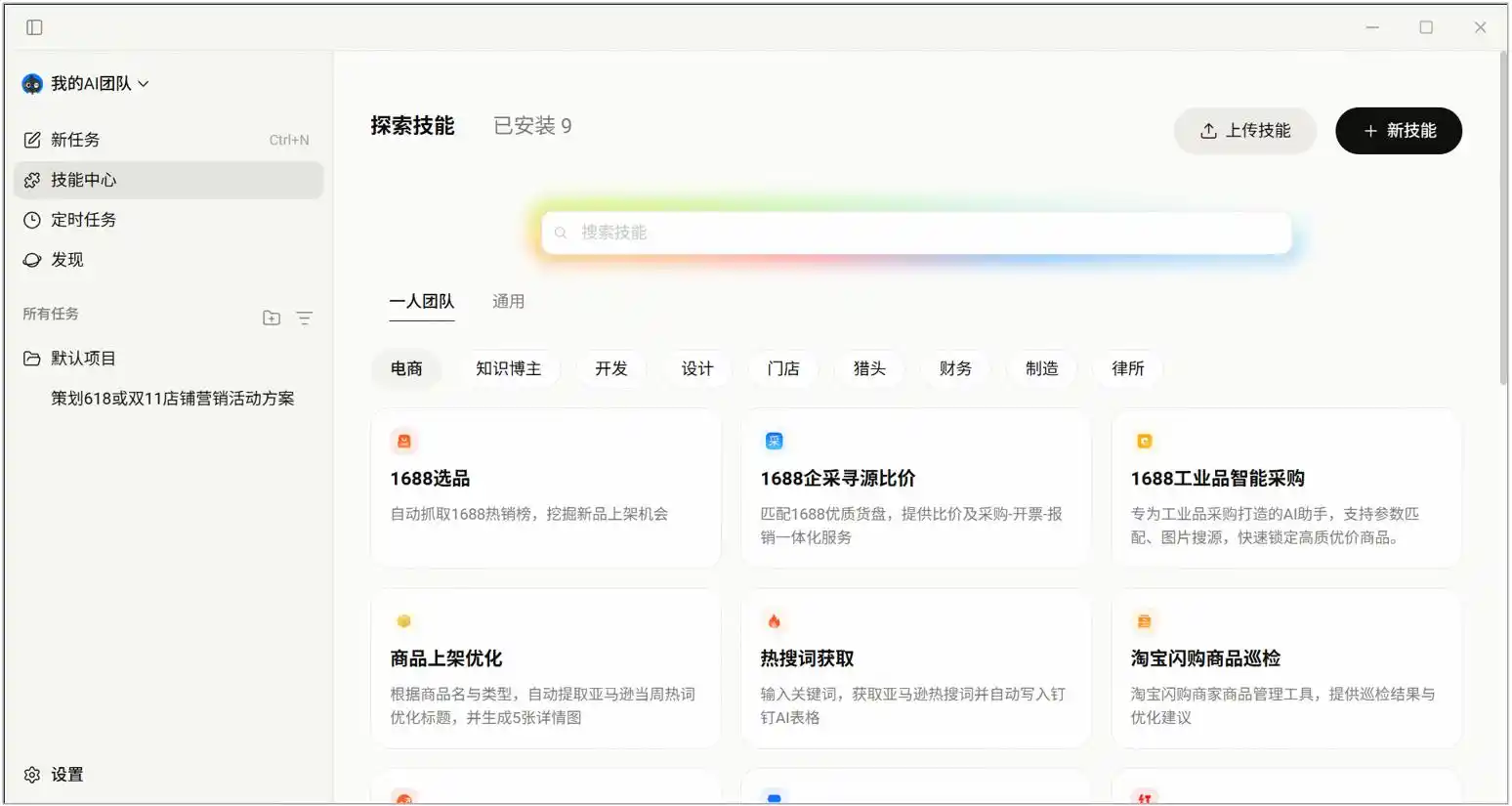The image size is (1512, 806).
Task: Open the 商品上架优化 card title
Action: [446, 658]
